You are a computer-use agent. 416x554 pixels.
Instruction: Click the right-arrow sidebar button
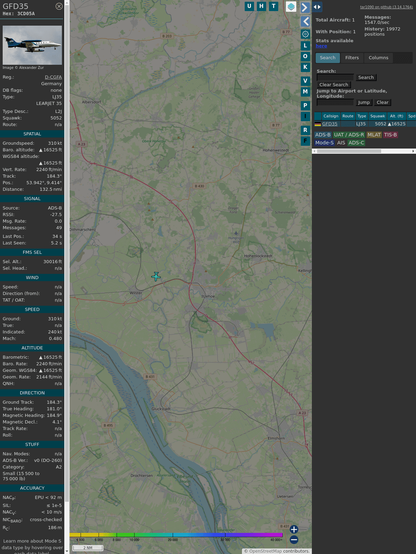click(305, 7)
